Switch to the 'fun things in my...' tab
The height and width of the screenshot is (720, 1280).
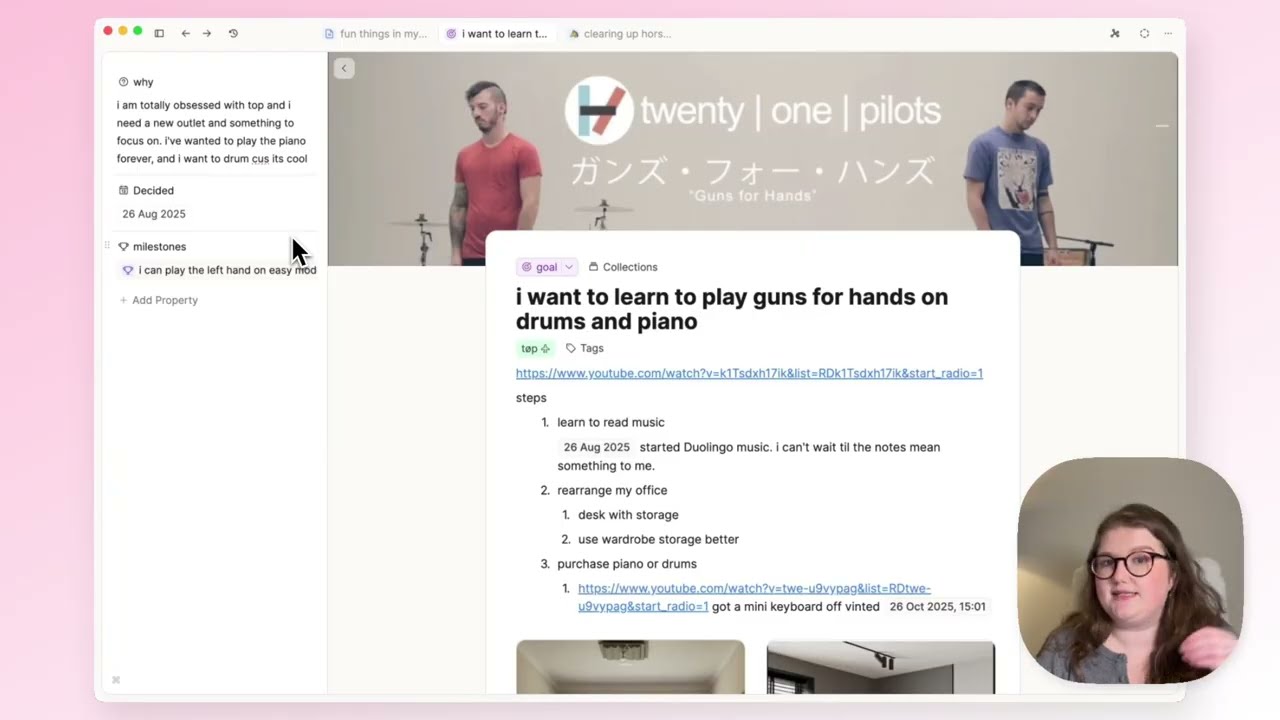[376, 33]
